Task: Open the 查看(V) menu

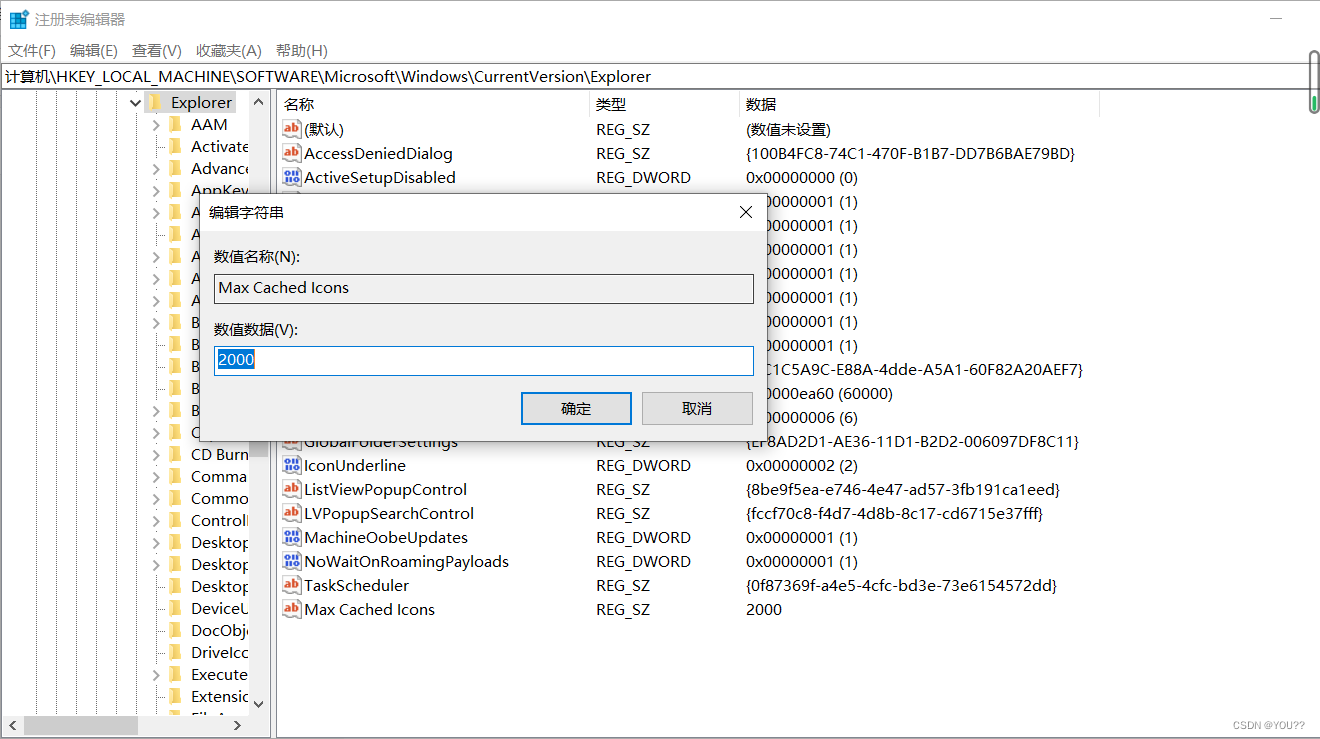Action: (x=157, y=50)
